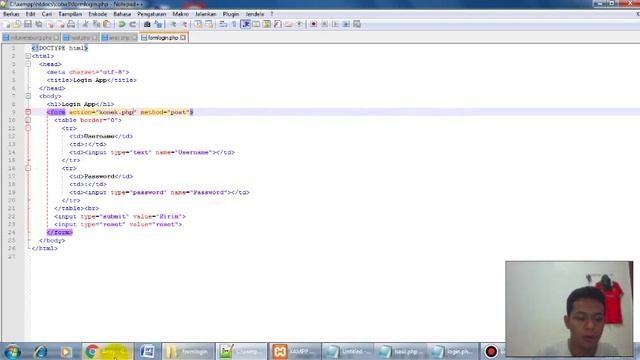
Task: Open Find with the binoculars icon
Action: [x=147, y=24]
